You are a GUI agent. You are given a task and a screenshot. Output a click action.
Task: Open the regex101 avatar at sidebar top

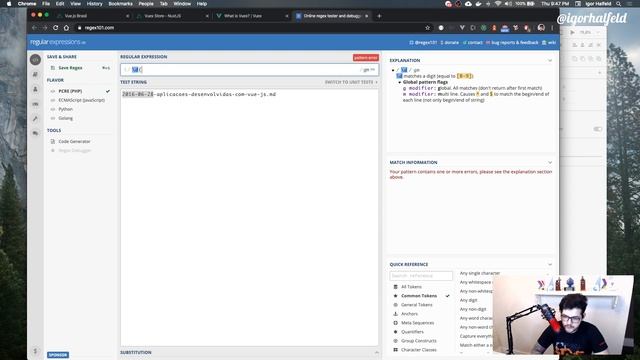(x=36, y=60)
